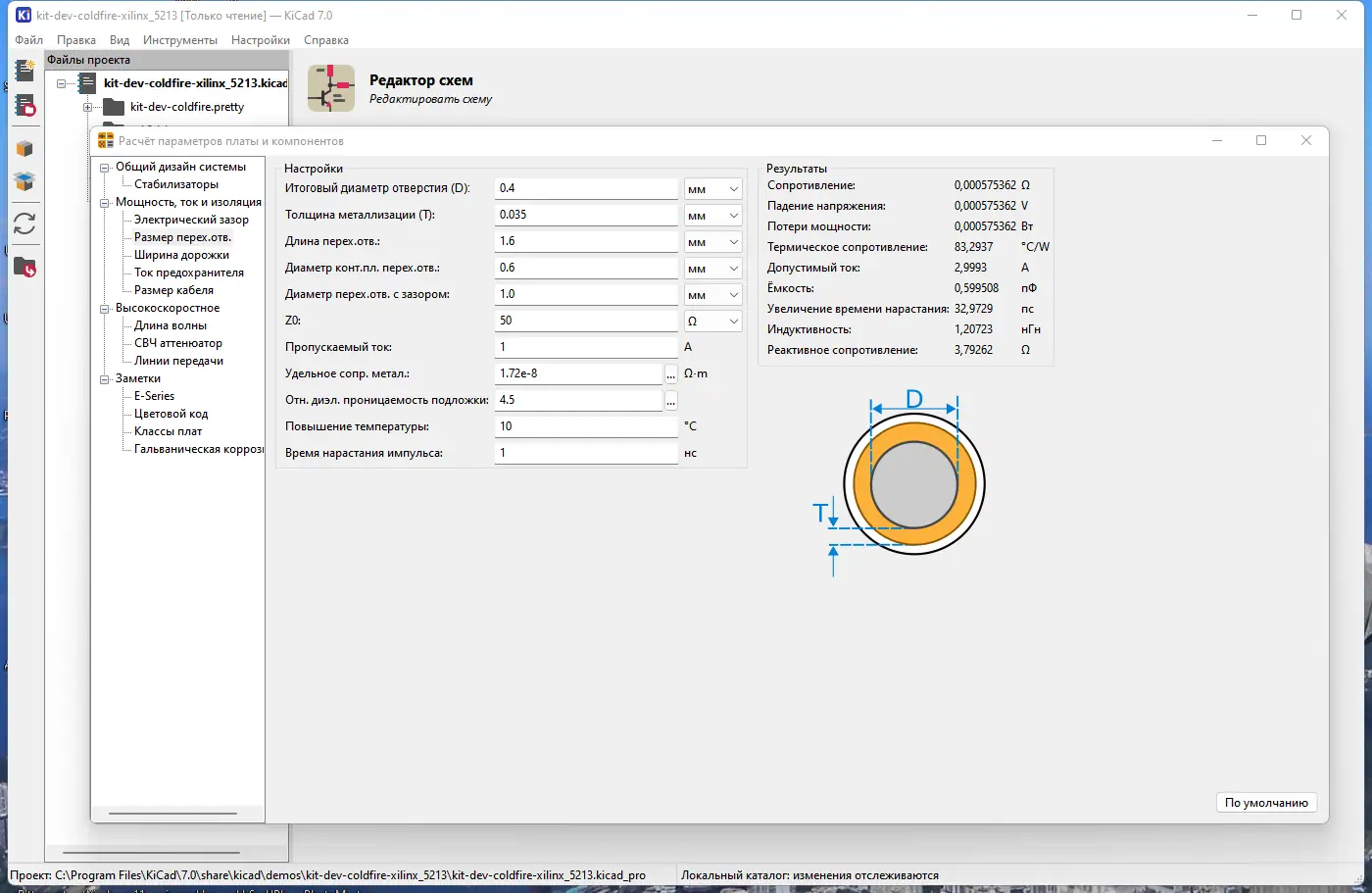Click the substrate permittivity input field

click(579, 400)
